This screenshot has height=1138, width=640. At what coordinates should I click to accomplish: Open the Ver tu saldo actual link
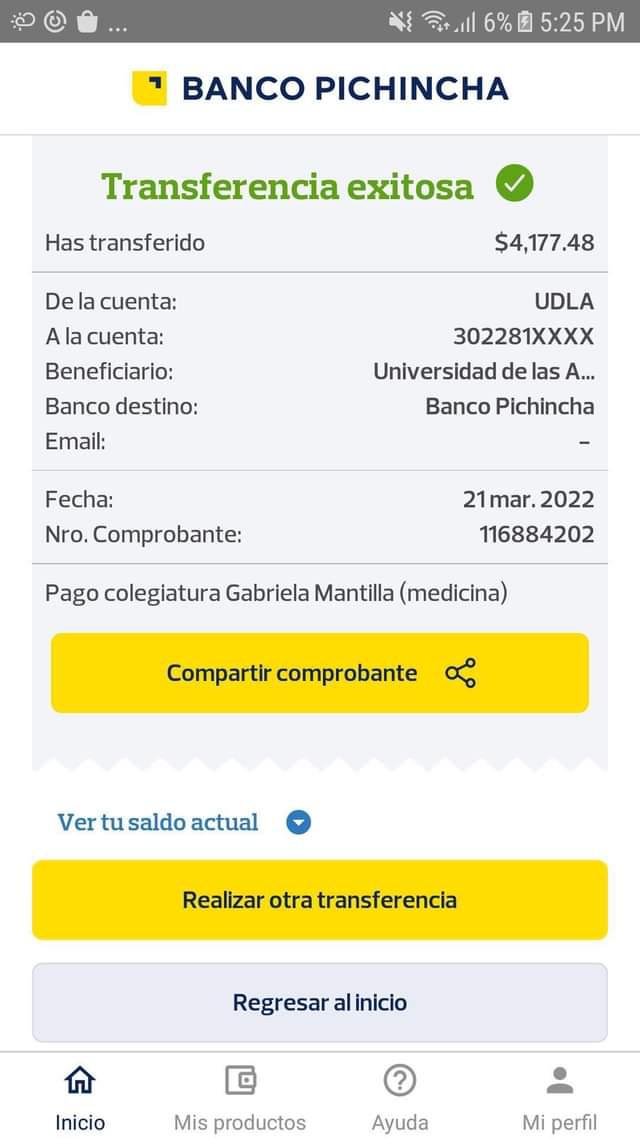tap(158, 822)
